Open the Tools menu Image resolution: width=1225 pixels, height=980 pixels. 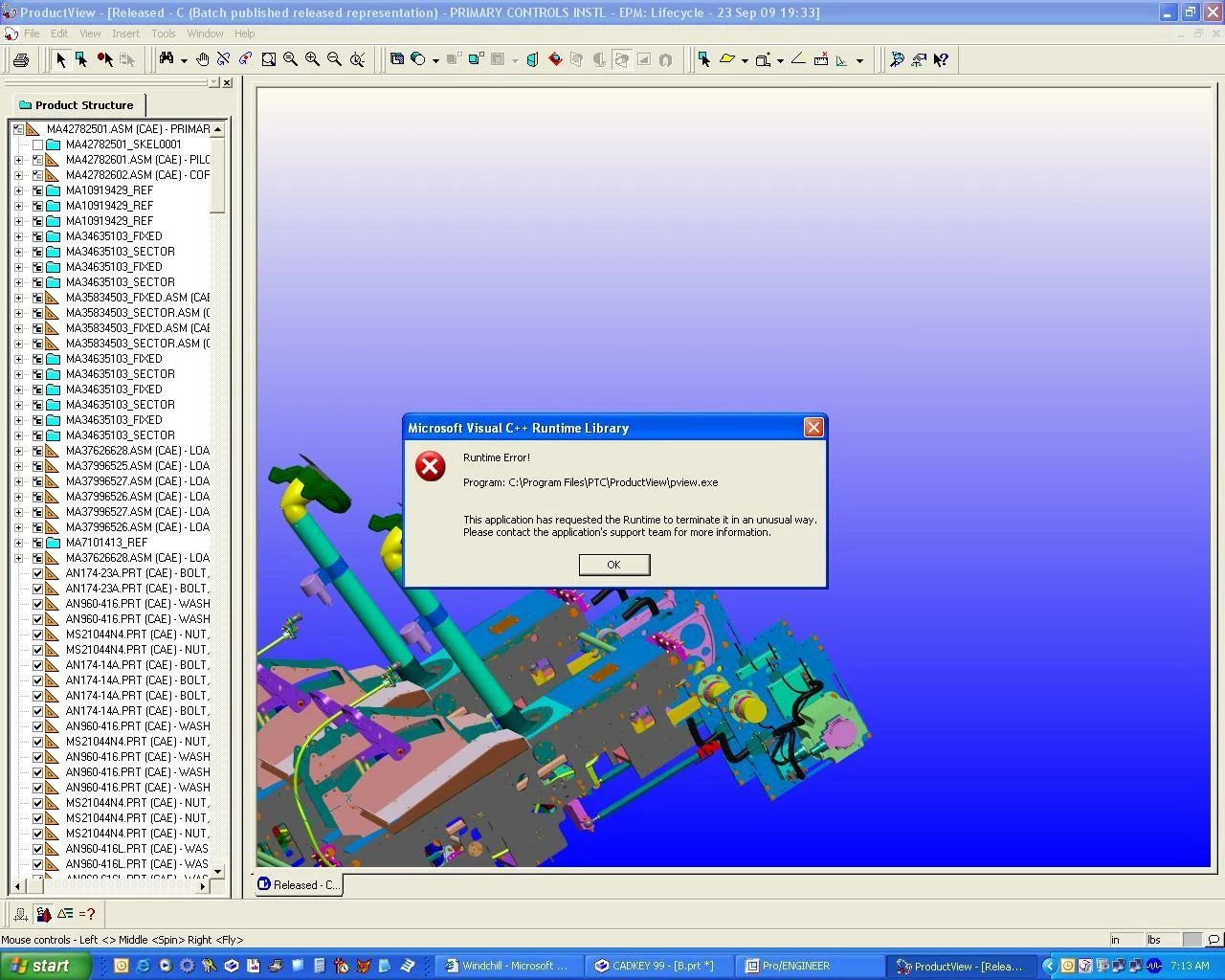[x=164, y=33]
